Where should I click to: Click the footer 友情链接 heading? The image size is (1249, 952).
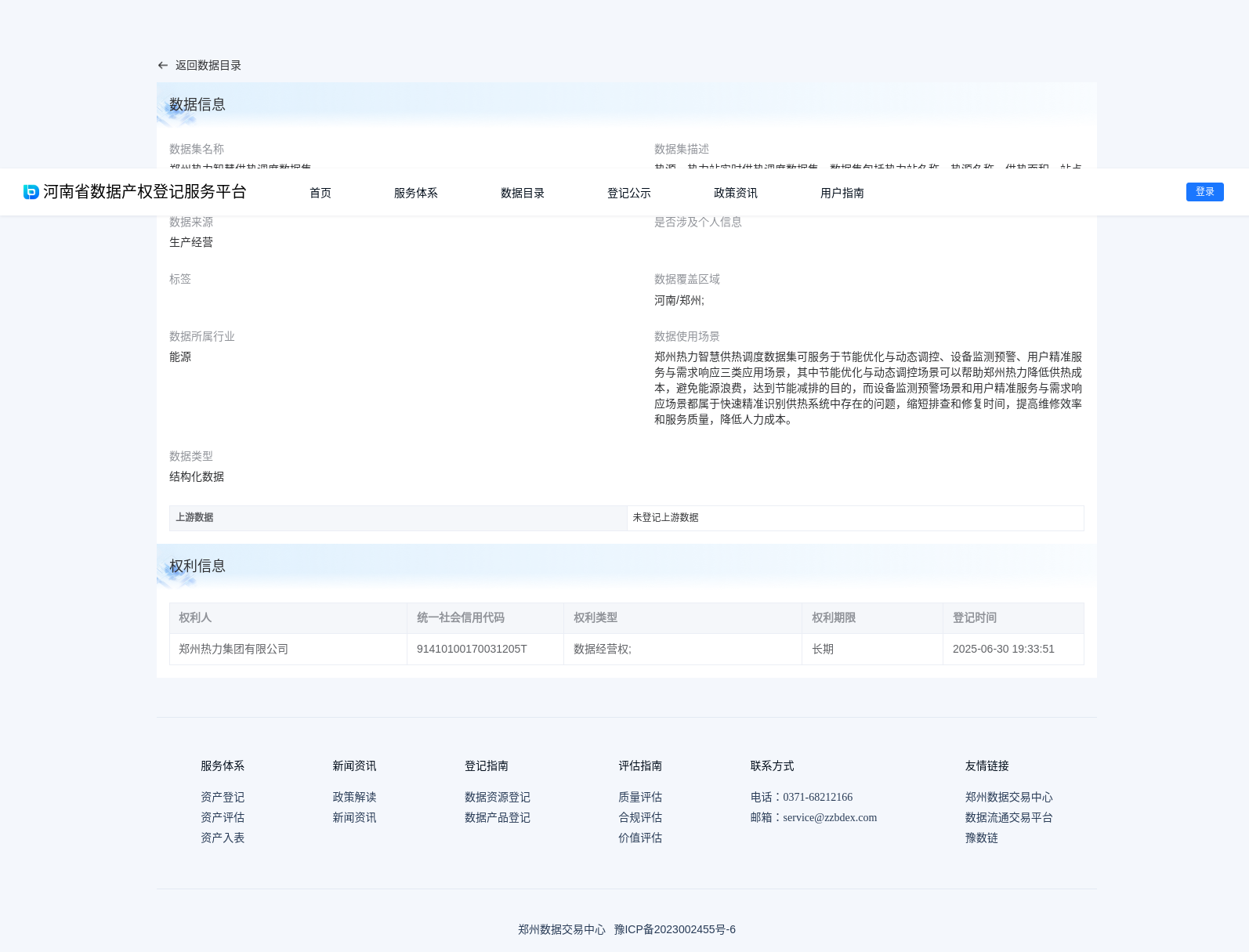point(987,766)
